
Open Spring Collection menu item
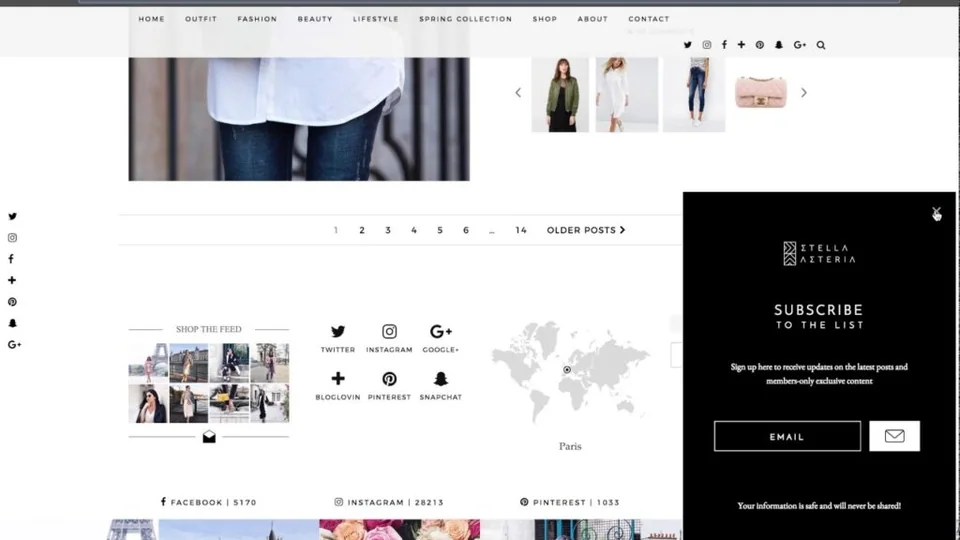coord(466,19)
